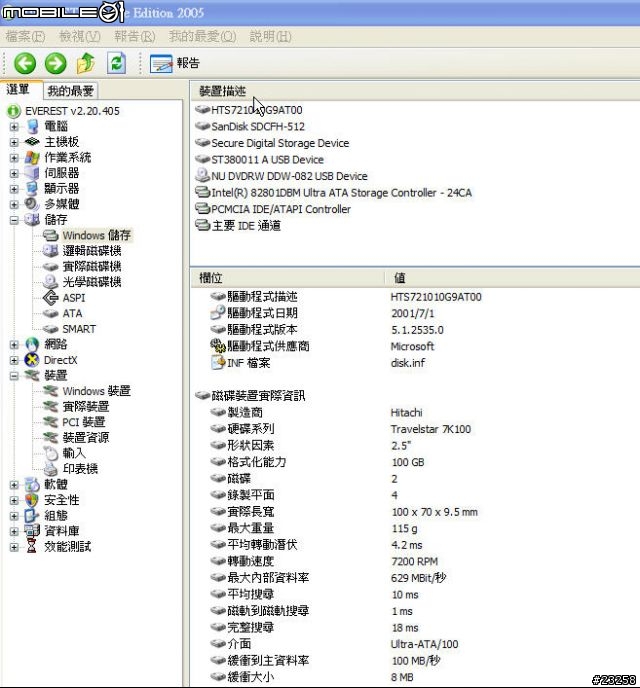Collapse the 裝置 tree node
The image size is (640, 688).
14,376
